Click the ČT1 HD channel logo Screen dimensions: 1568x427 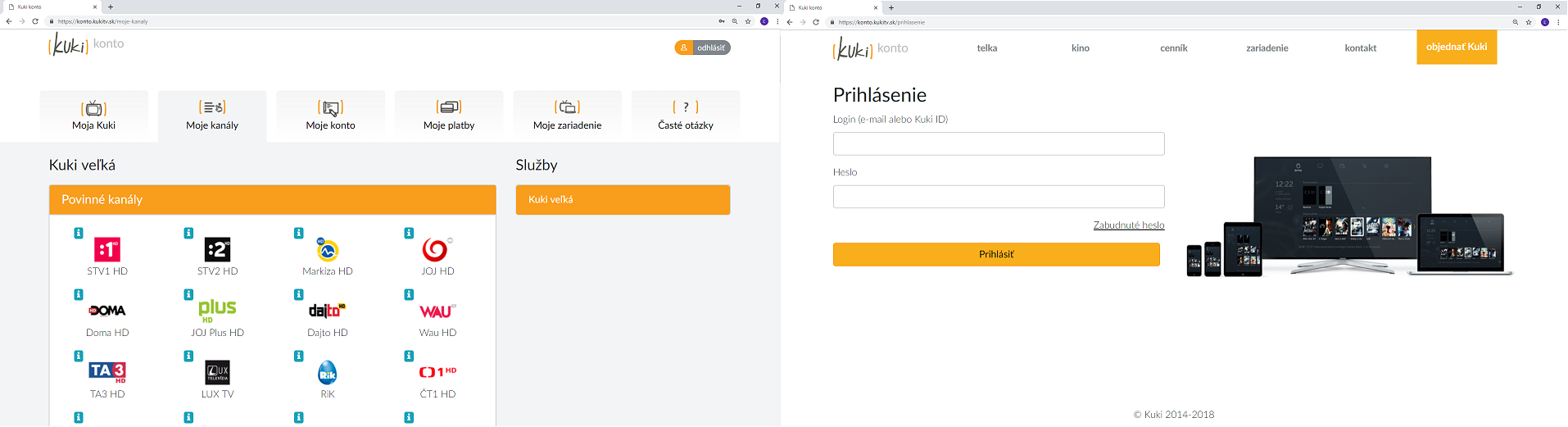pos(437,372)
